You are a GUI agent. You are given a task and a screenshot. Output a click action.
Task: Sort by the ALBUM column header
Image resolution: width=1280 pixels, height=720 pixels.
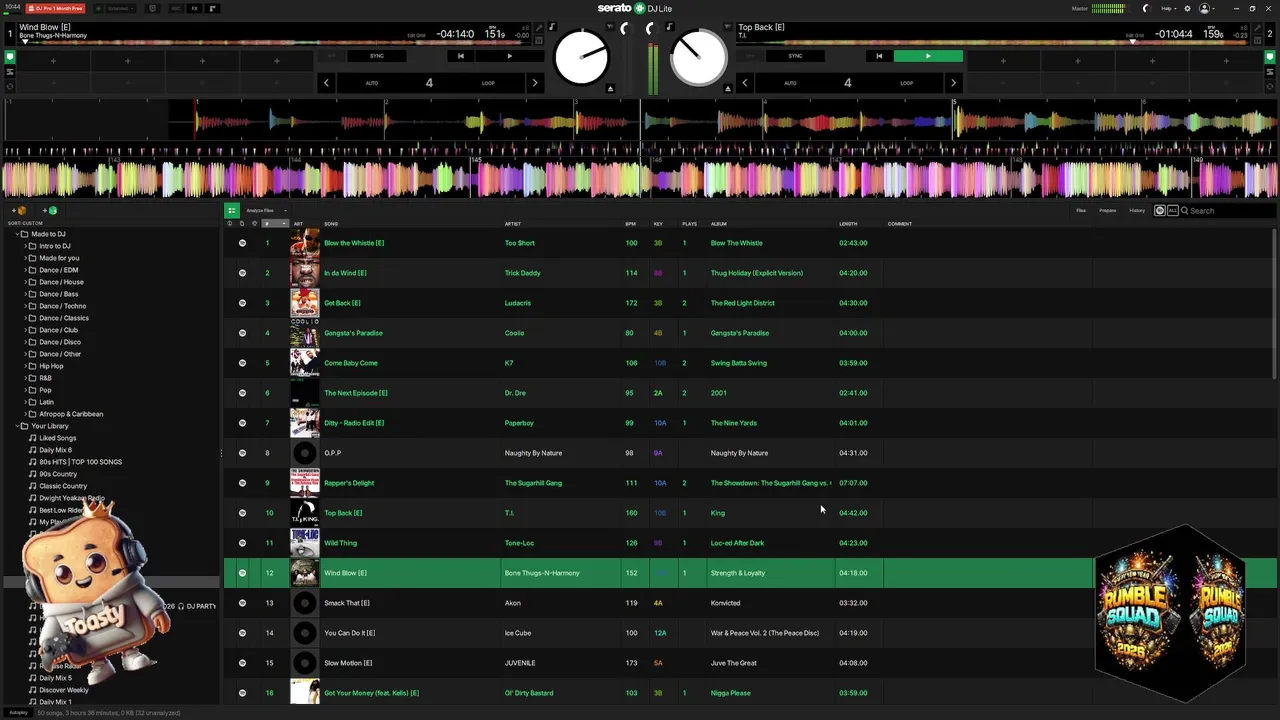[719, 224]
